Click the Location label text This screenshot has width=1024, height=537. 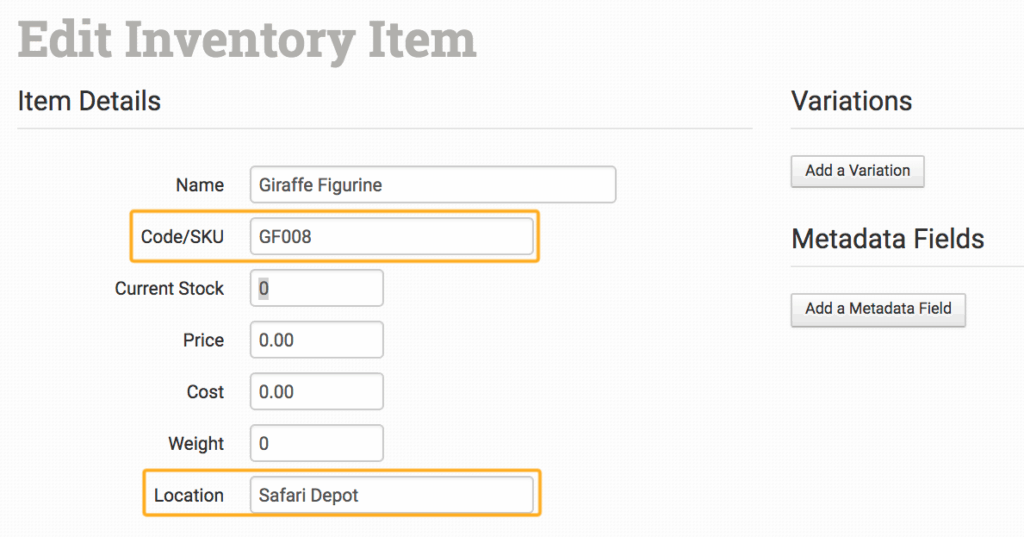point(188,495)
